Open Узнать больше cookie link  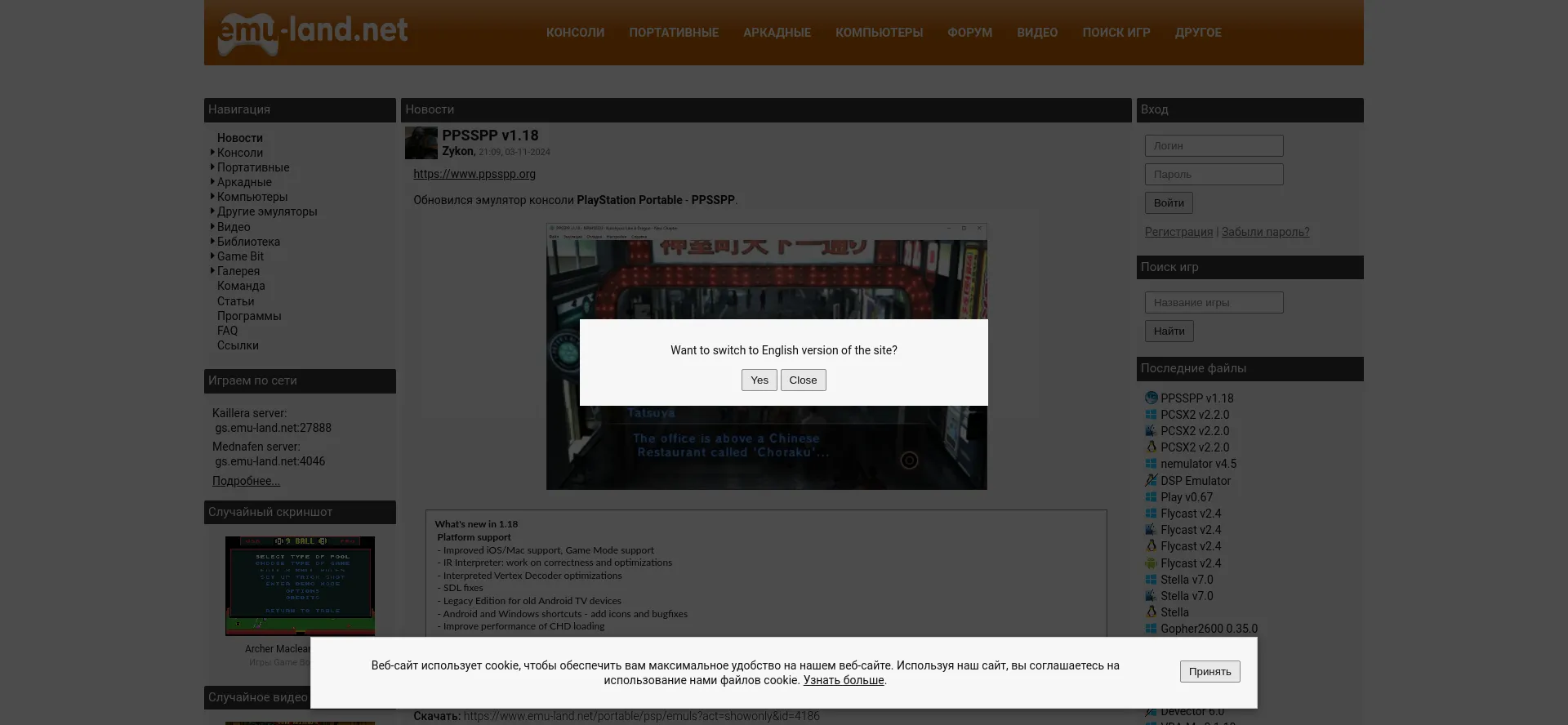tap(844, 680)
